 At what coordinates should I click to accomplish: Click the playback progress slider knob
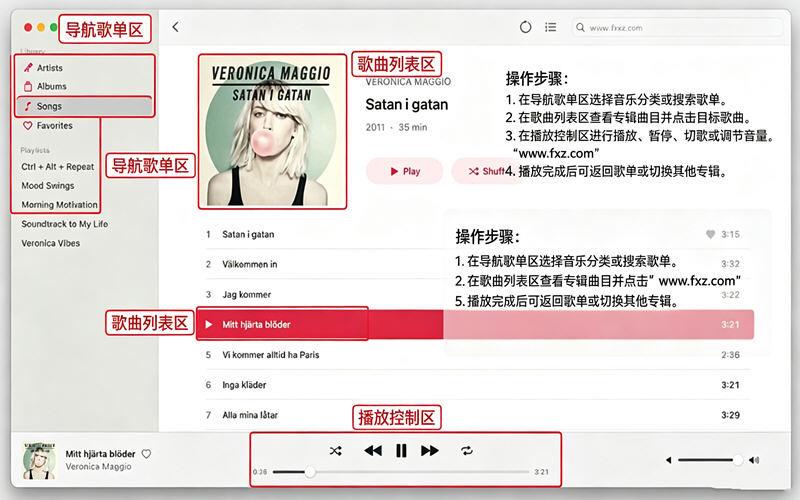(310, 472)
